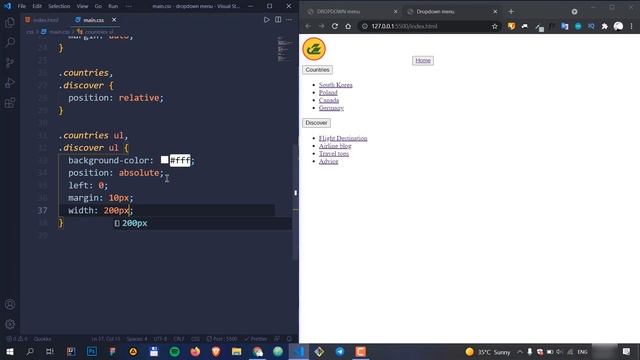Open the Flight Destination link
640x360 pixels.
pos(343,138)
